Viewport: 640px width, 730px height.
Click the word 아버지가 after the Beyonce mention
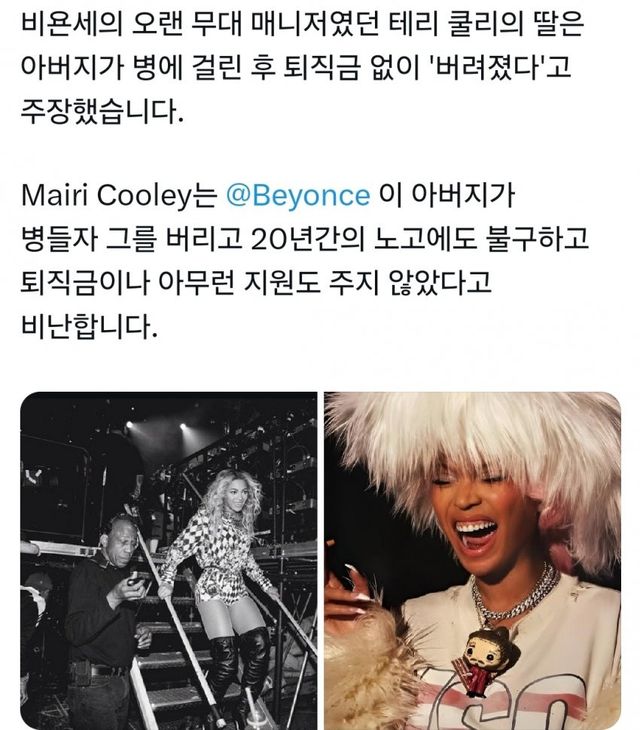coord(463,195)
